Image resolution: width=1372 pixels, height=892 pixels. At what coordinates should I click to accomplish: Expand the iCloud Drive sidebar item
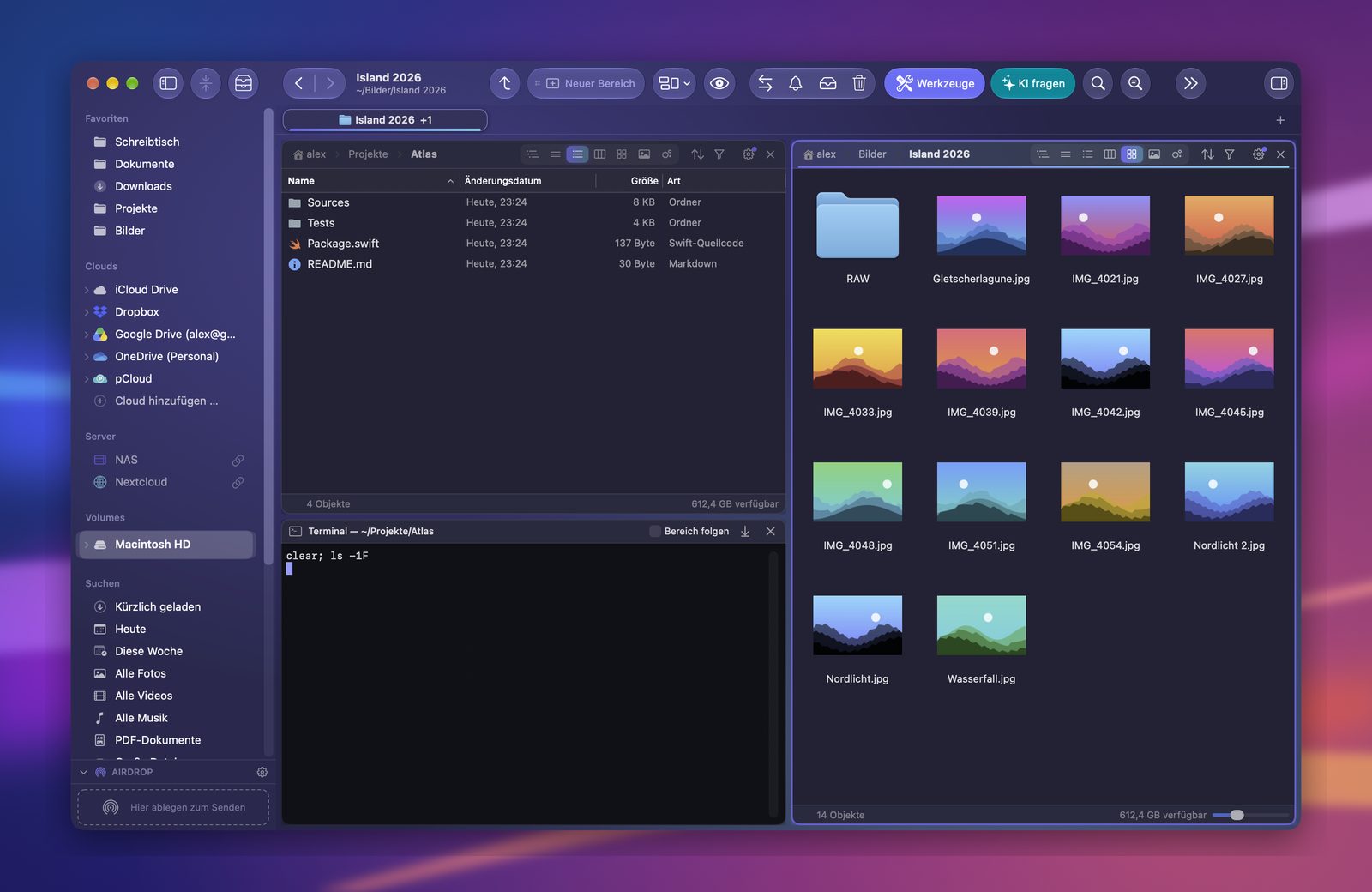(87, 290)
